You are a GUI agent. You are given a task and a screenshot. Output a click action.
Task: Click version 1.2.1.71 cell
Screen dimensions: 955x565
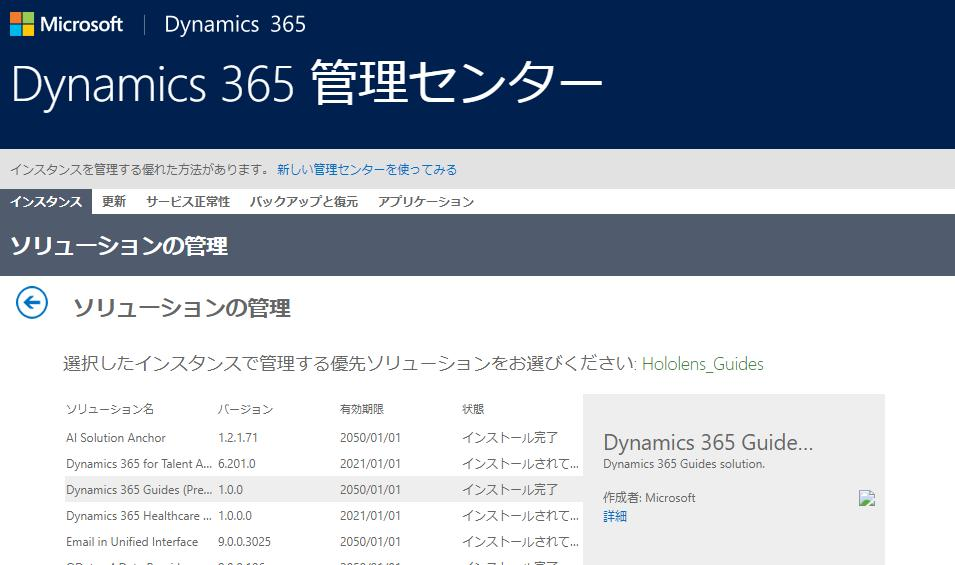click(x=238, y=438)
